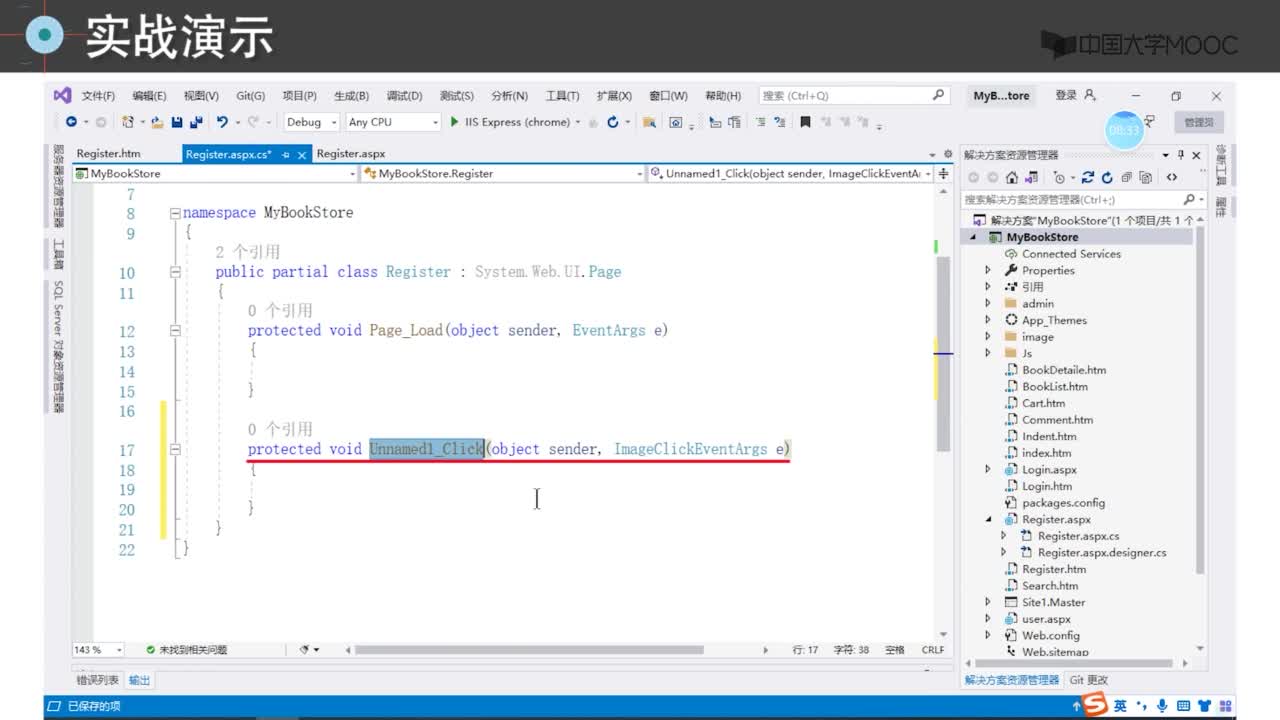
Task: Click the 未找到相关问题 status indicator
Action: pos(187,650)
